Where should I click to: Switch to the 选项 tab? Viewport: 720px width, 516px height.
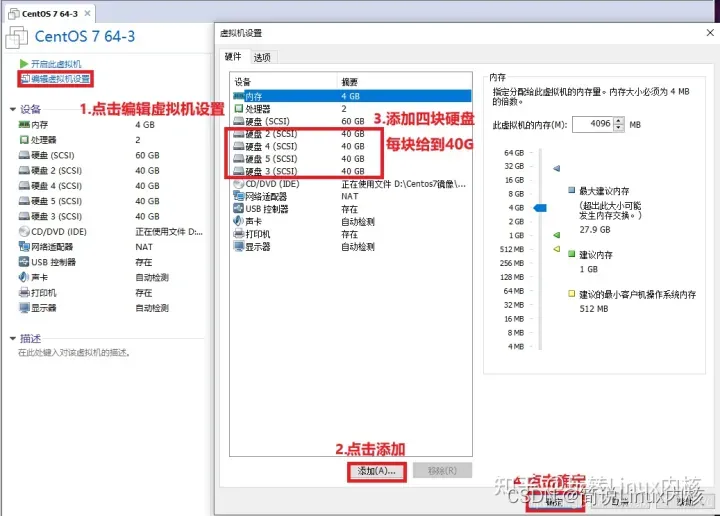click(262, 57)
